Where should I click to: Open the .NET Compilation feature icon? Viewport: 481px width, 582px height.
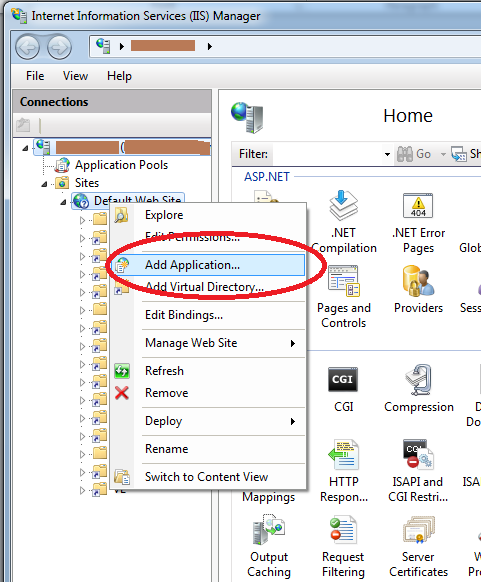click(344, 206)
